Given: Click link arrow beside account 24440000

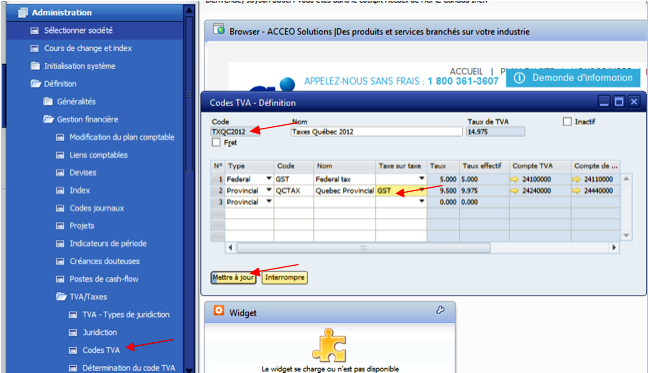Looking at the screenshot, I should 577,191.
